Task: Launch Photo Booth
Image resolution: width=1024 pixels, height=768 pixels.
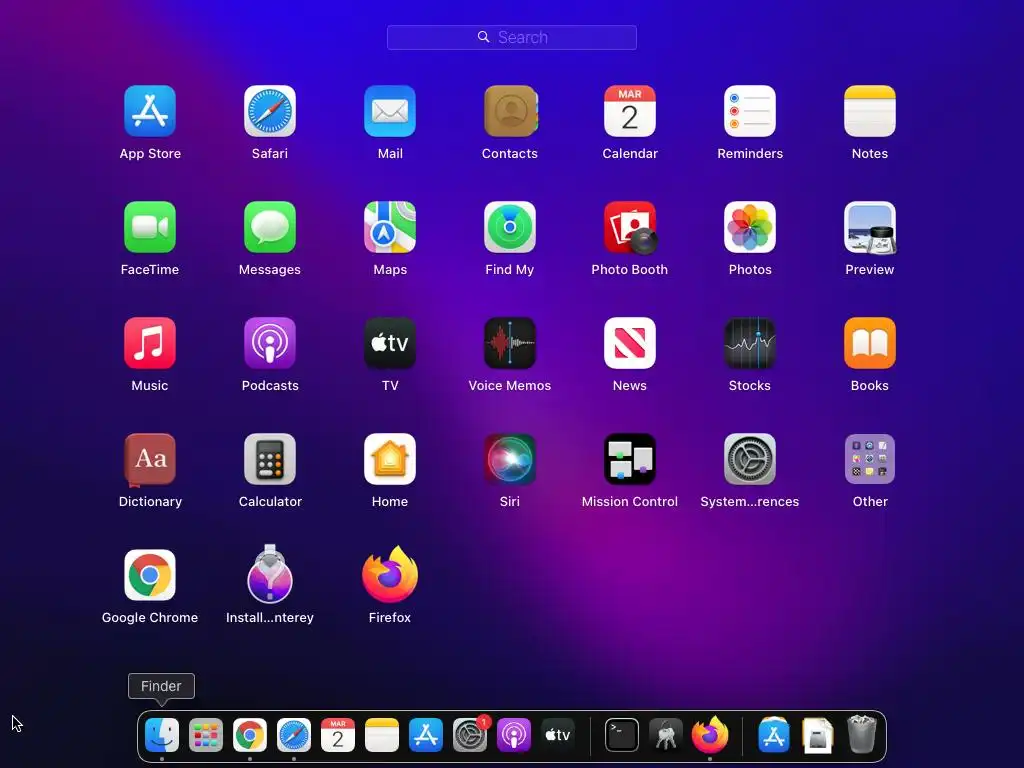Action: tap(630, 227)
